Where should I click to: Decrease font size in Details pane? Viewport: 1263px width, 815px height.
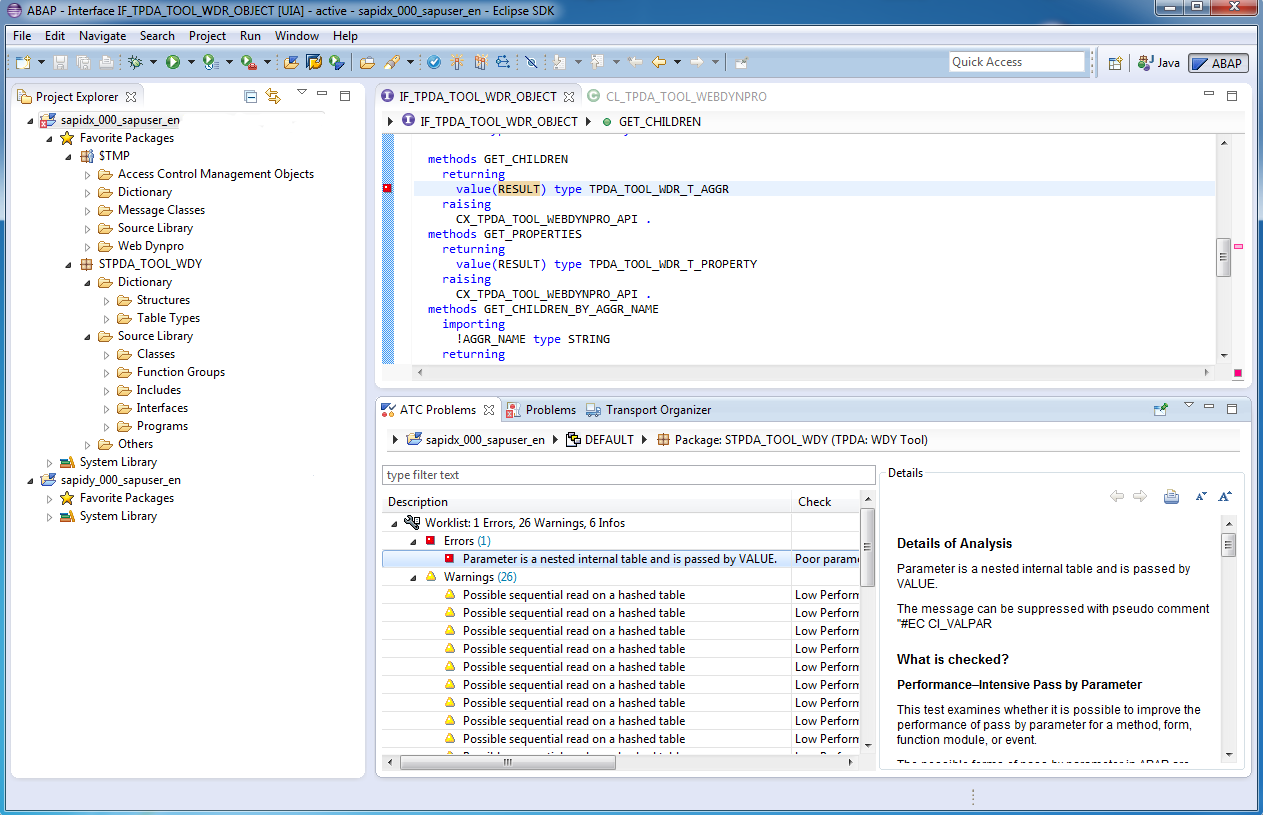(x=1202, y=497)
